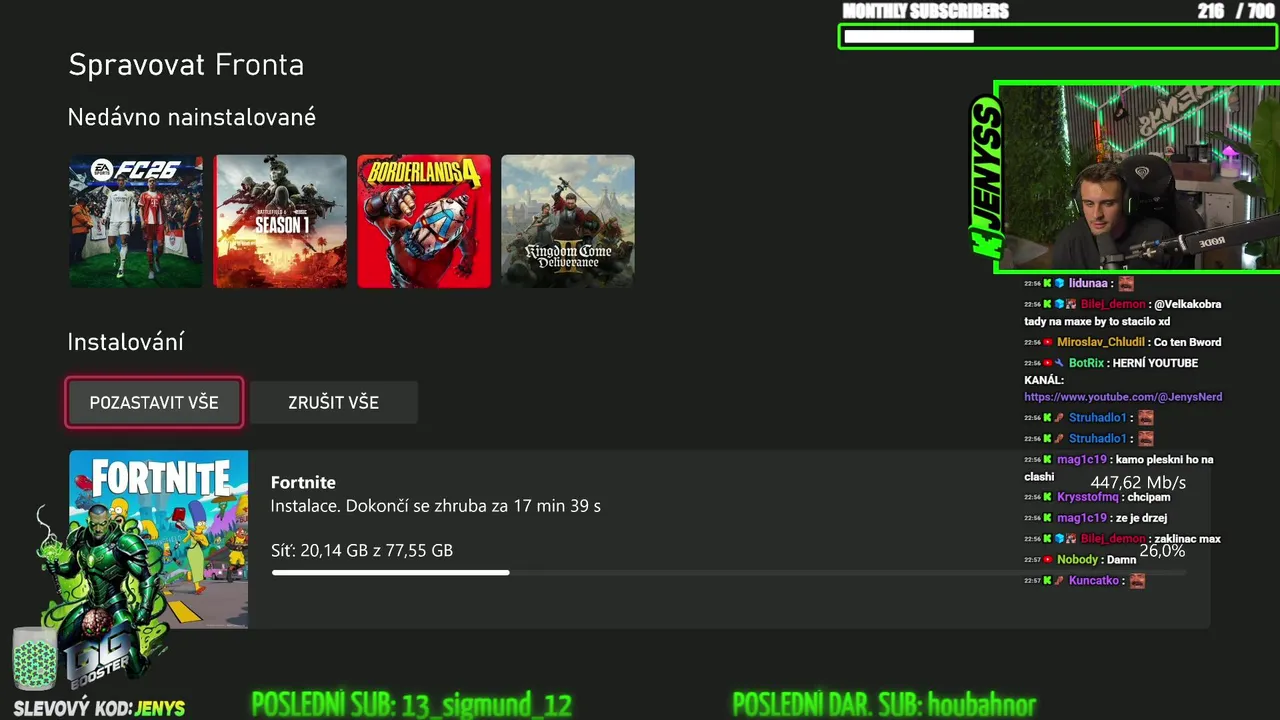The height and width of the screenshot is (720, 1280).
Task: Click the 'Instalování' section heading
Action: click(x=126, y=342)
